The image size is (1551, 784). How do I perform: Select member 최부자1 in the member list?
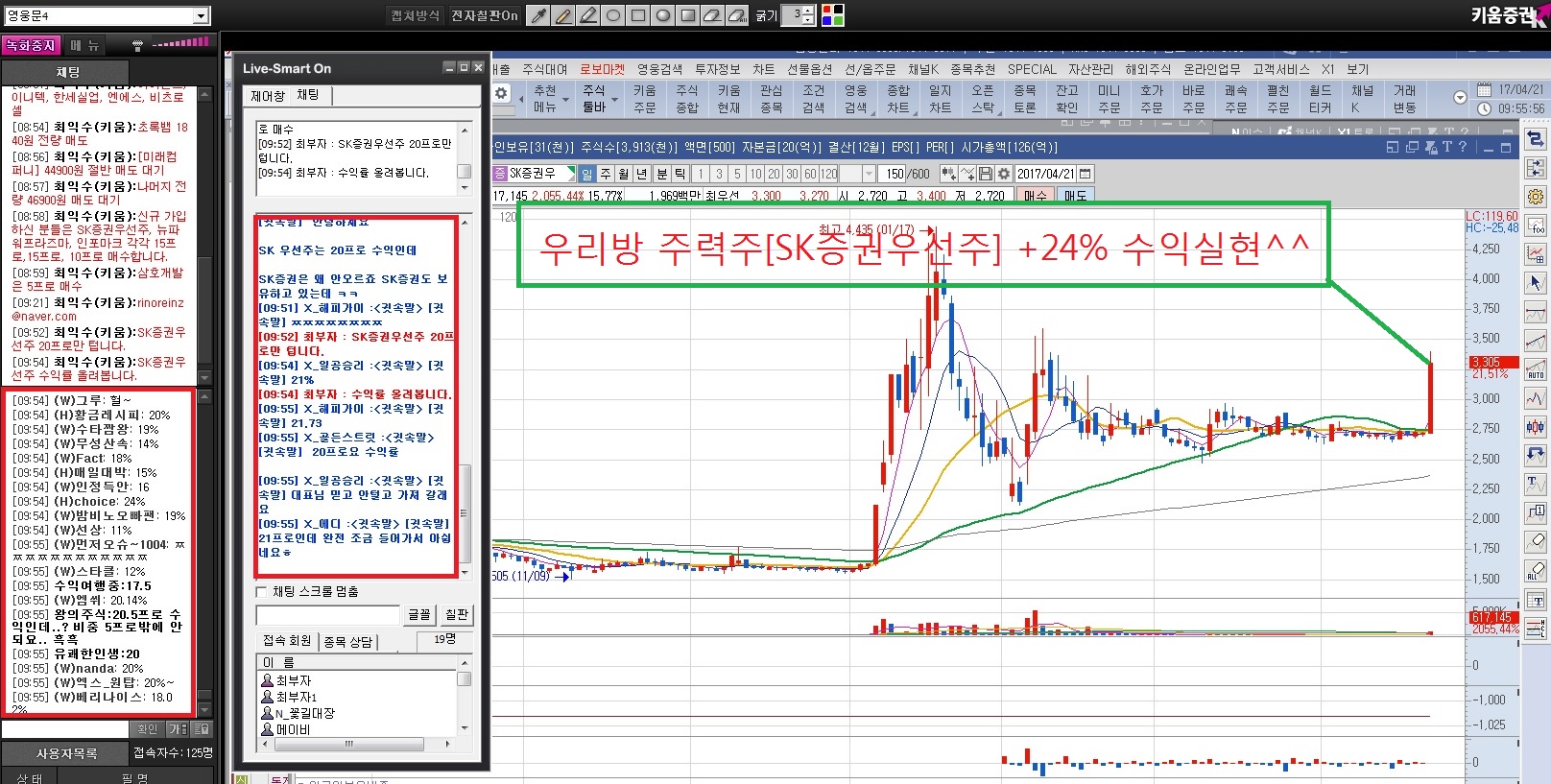pyautogui.click(x=296, y=697)
